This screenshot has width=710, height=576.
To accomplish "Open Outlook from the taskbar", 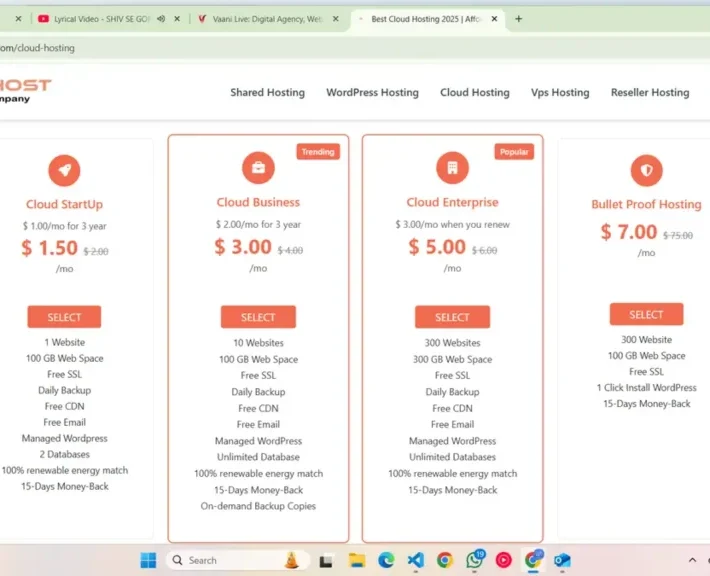I will [562, 560].
